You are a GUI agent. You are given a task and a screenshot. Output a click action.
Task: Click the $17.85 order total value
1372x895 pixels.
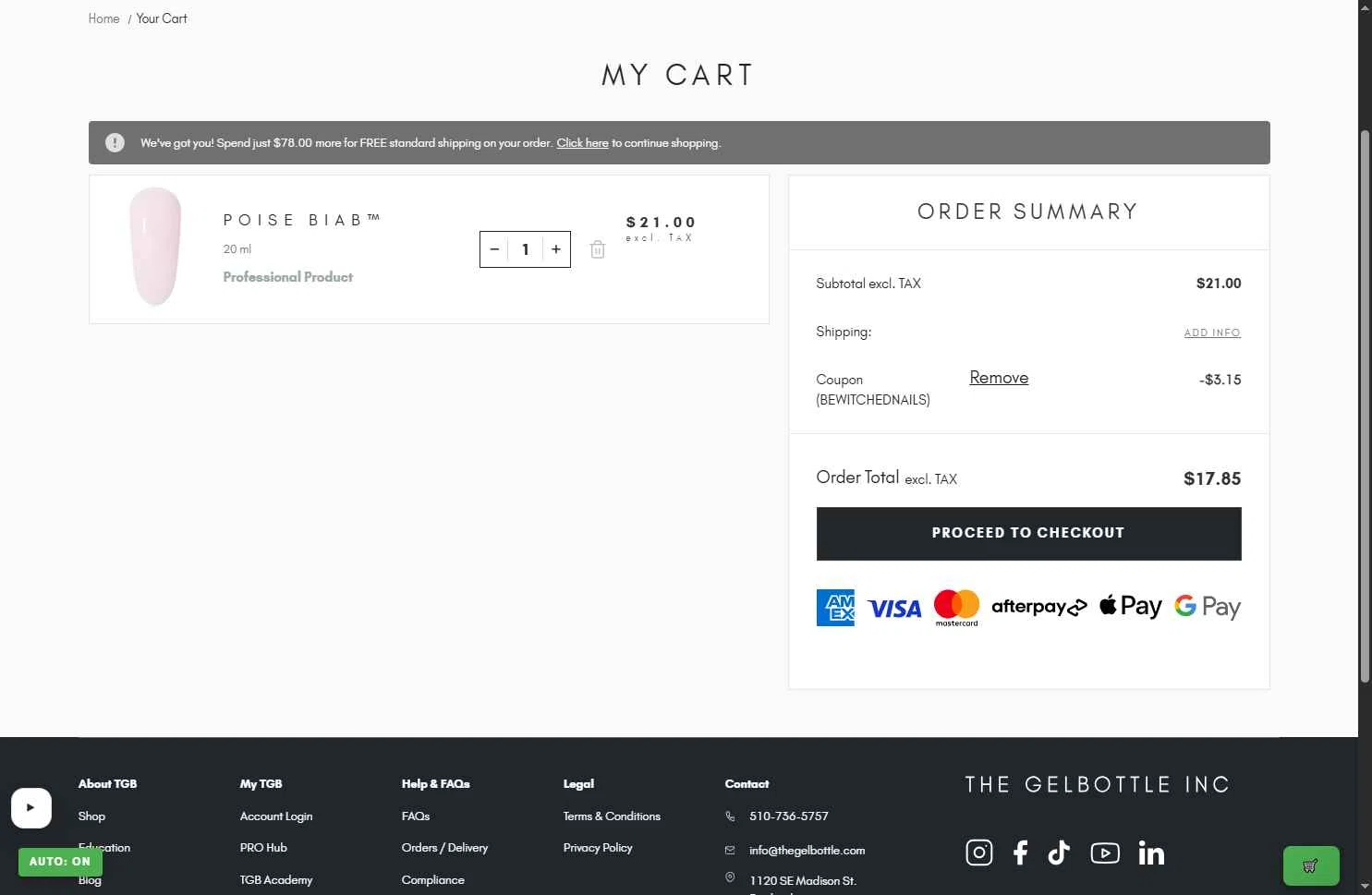[1212, 478]
